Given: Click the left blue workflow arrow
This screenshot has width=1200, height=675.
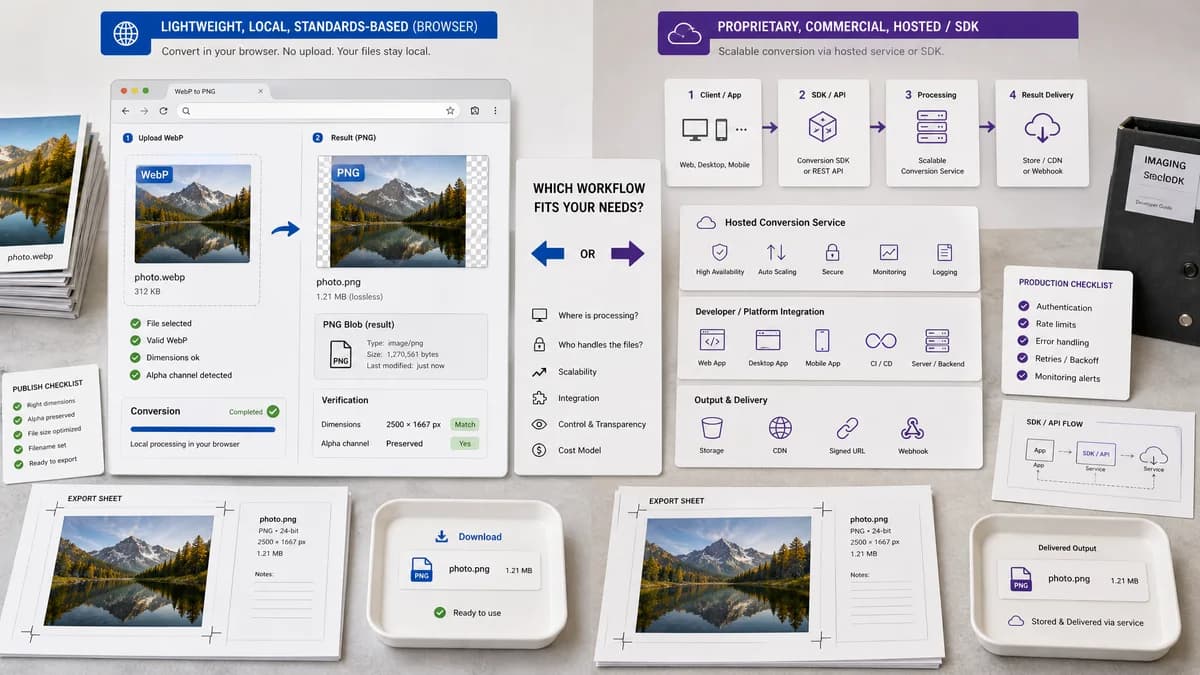Looking at the screenshot, I should 547,253.
